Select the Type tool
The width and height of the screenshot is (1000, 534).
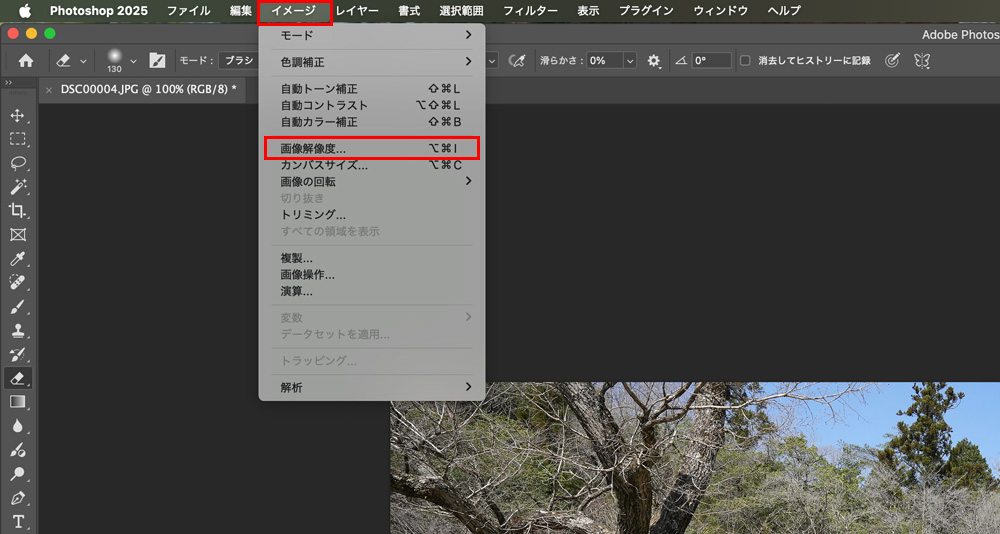click(x=18, y=521)
